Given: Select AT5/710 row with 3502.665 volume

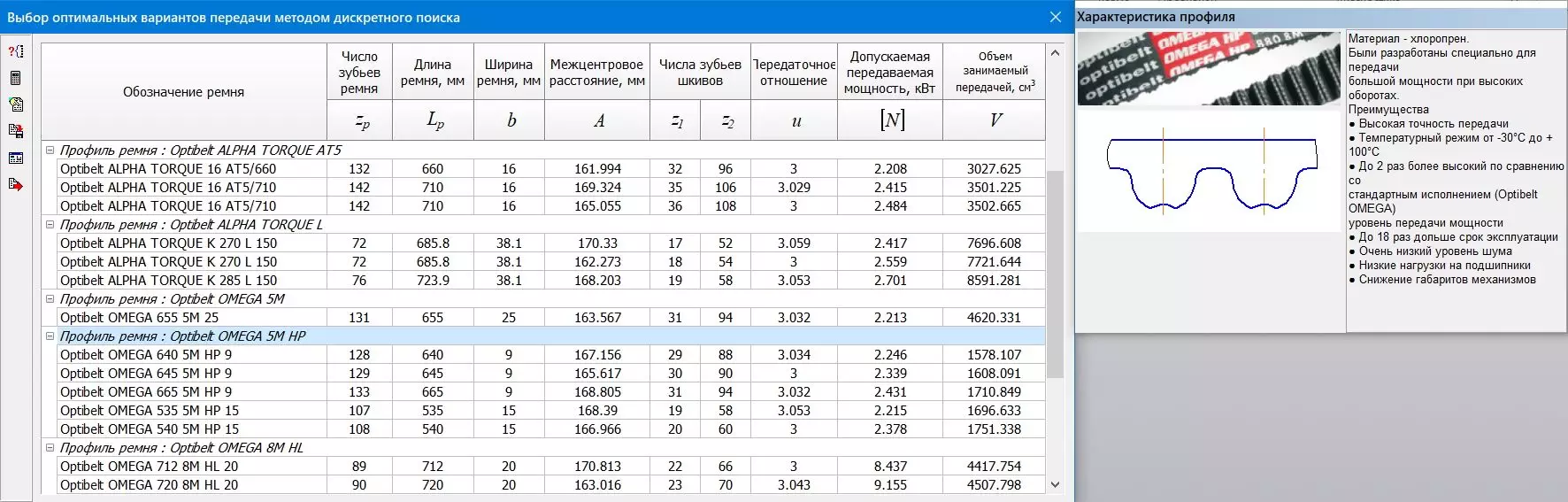Looking at the screenshot, I should [x=543, y=206].
